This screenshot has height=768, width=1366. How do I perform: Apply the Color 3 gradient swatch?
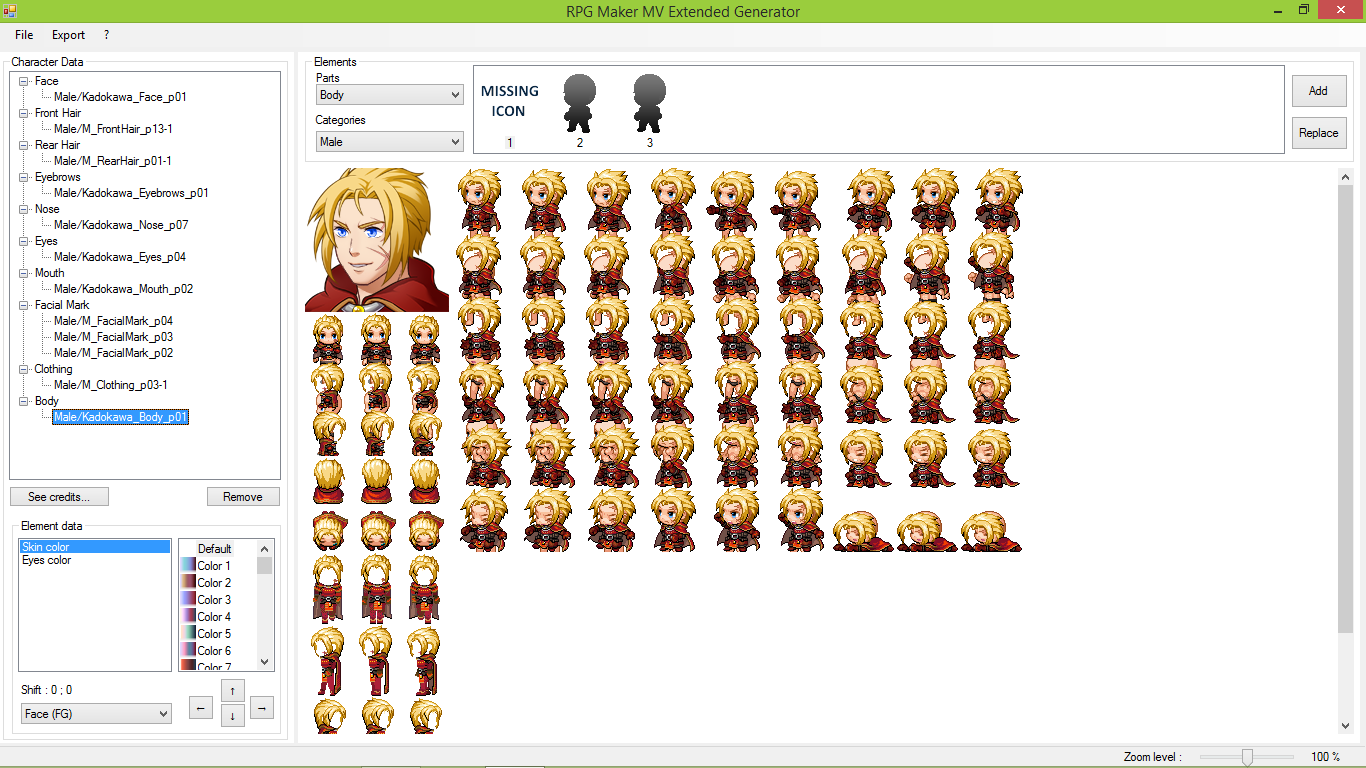click(x=187, y=600)
